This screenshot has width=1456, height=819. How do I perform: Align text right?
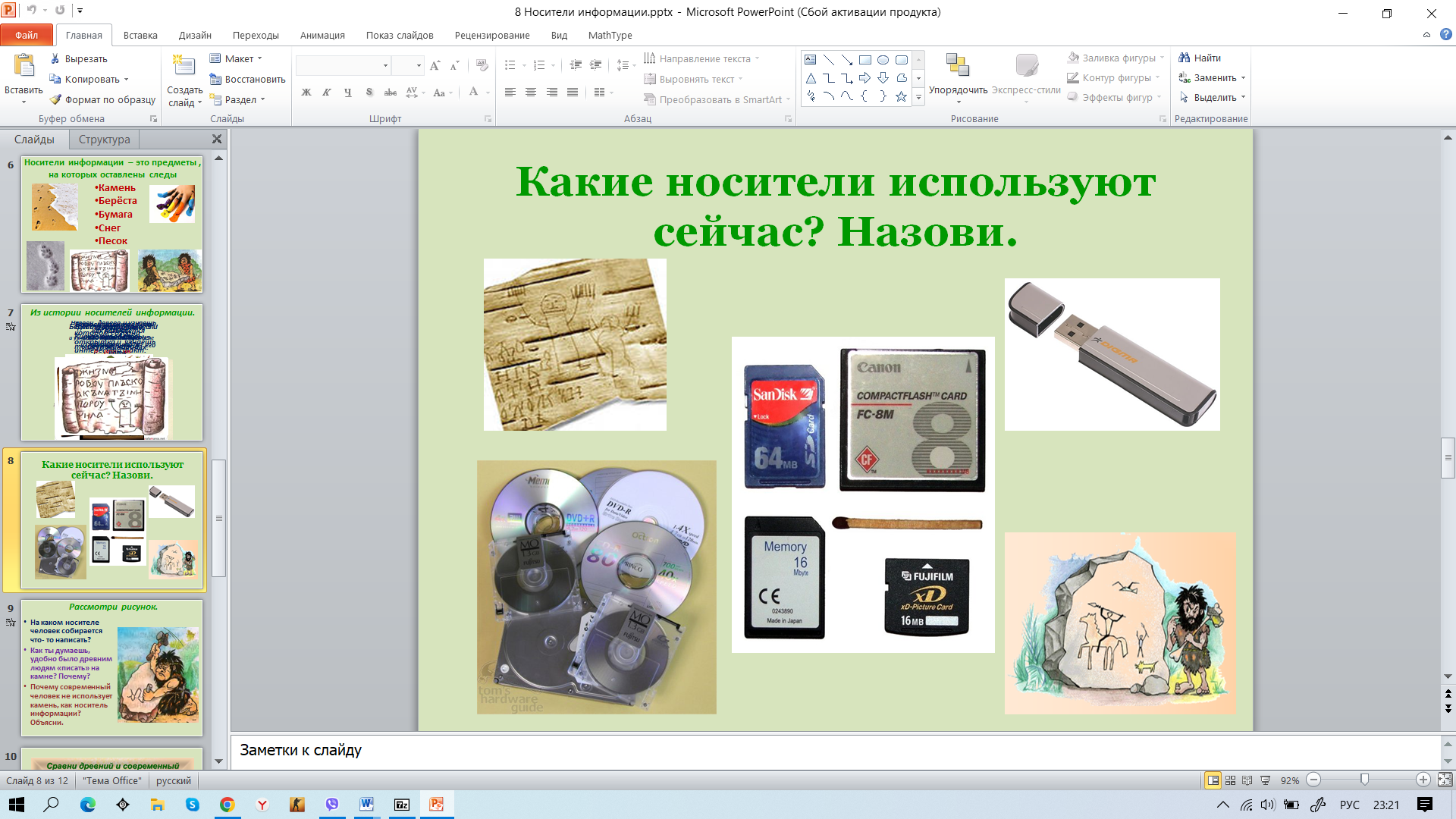552,93
